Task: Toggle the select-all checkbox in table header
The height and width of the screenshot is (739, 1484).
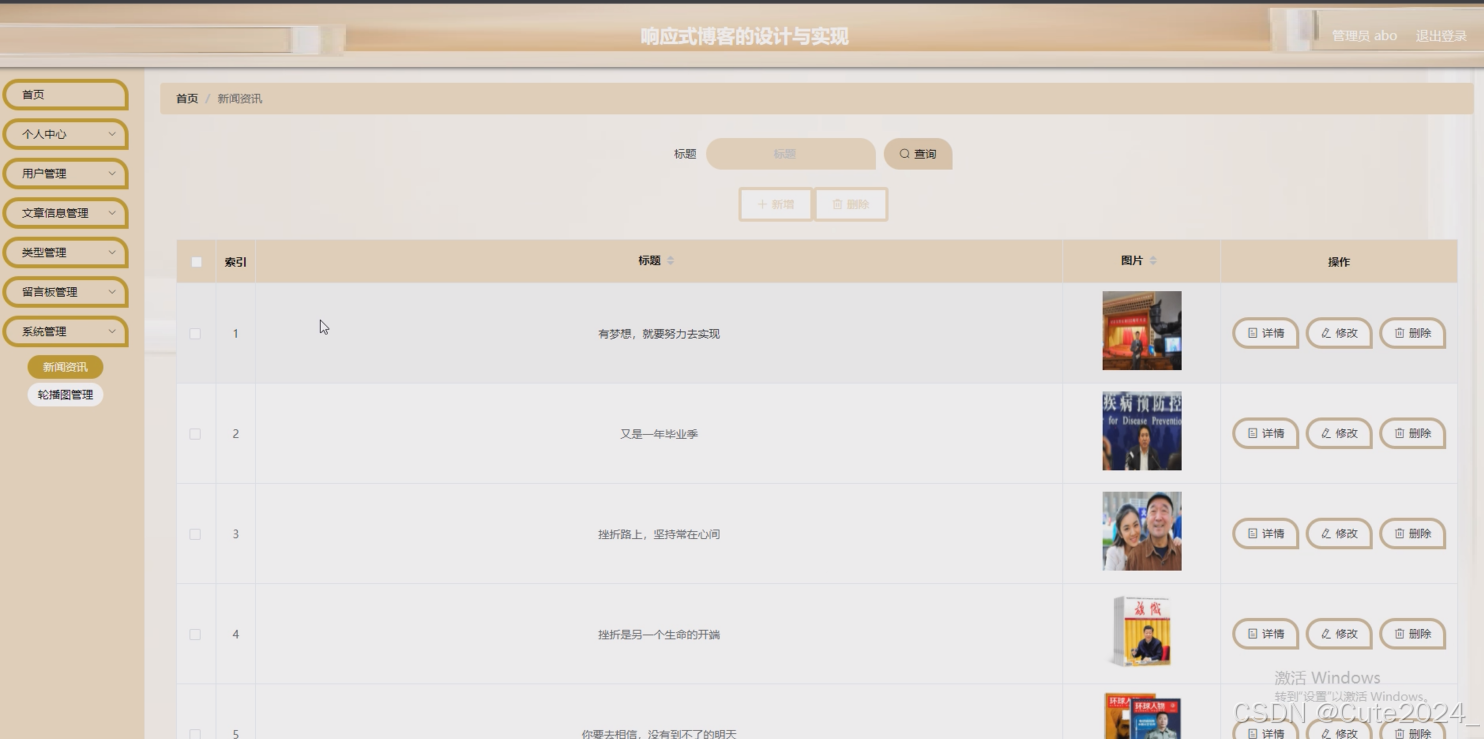Action: [x=196, y=262]
